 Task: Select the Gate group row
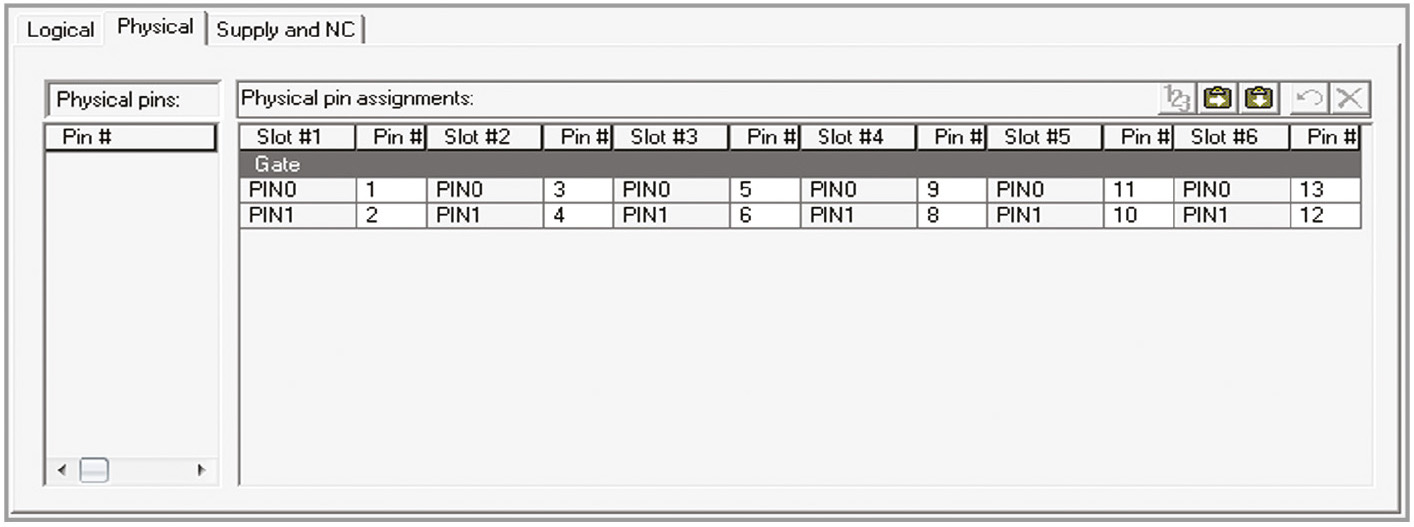pos(800,165)
